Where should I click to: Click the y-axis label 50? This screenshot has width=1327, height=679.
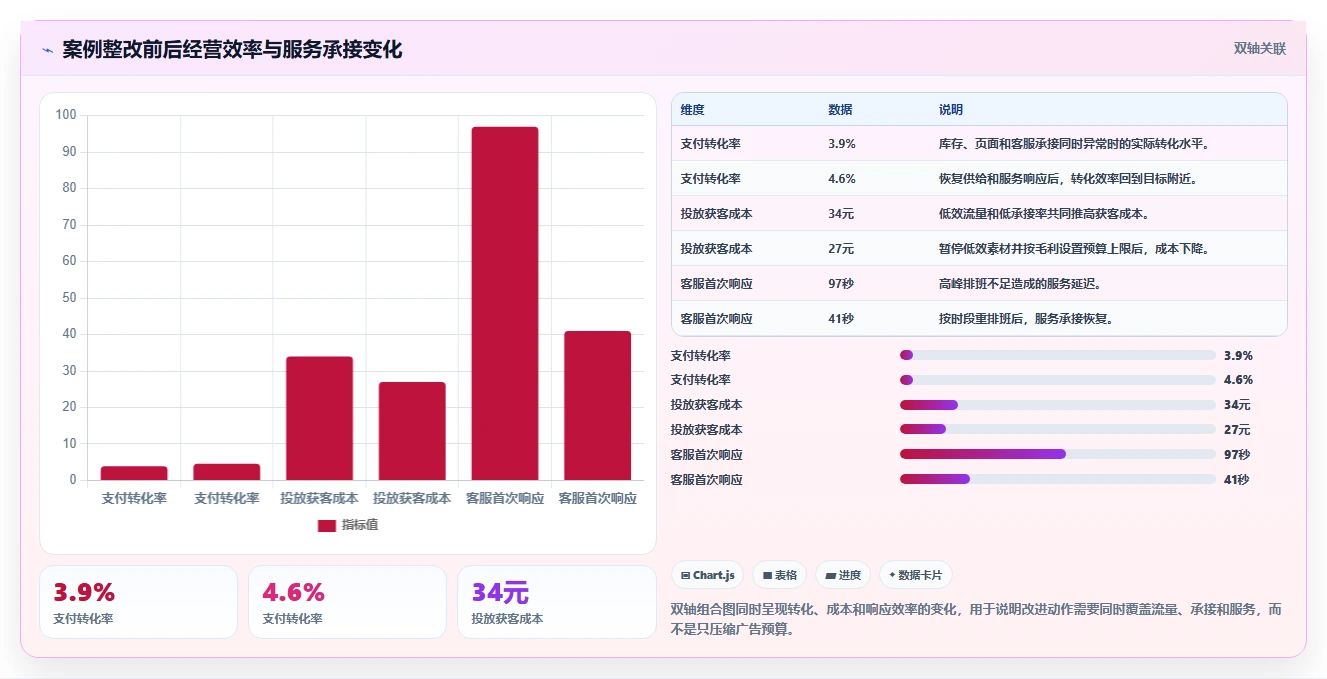(x=69, y=298)
